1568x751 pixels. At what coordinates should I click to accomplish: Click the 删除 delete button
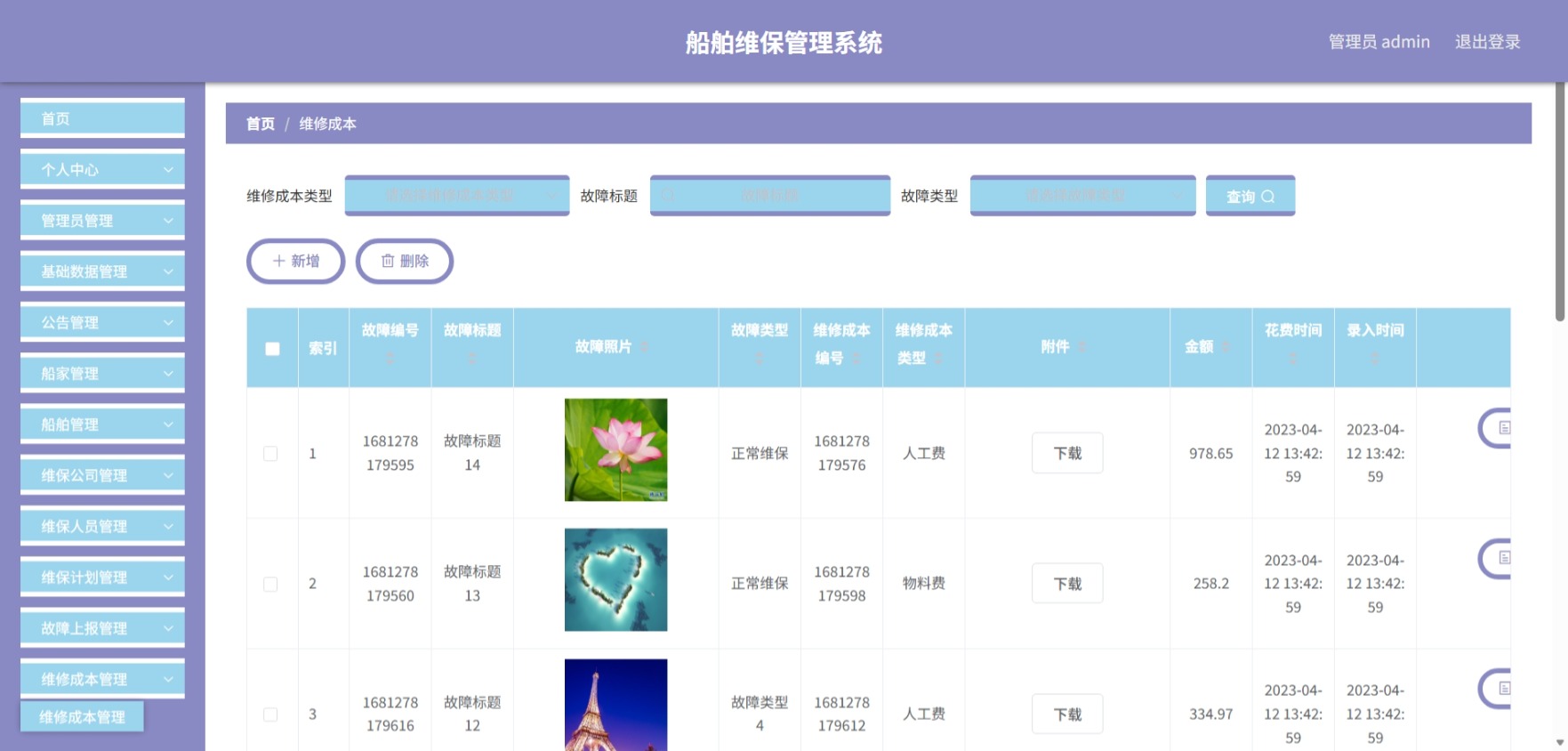(405, 261)
